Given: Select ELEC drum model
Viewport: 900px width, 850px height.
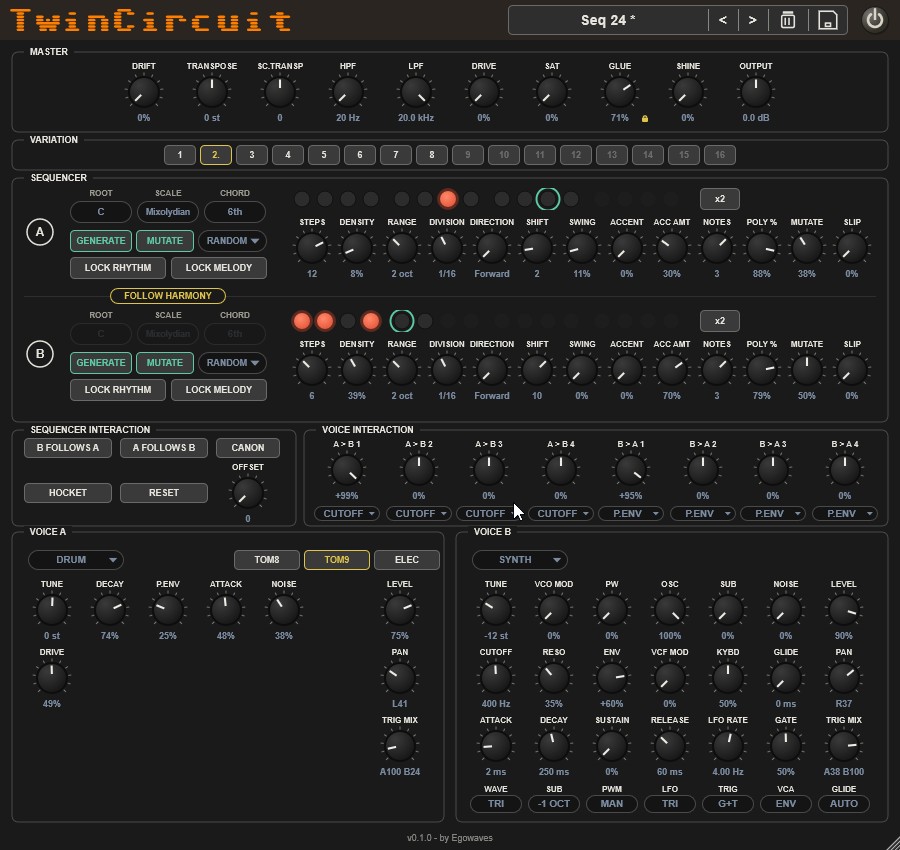Looking at the screenshot, I should [x=407, y=560].
